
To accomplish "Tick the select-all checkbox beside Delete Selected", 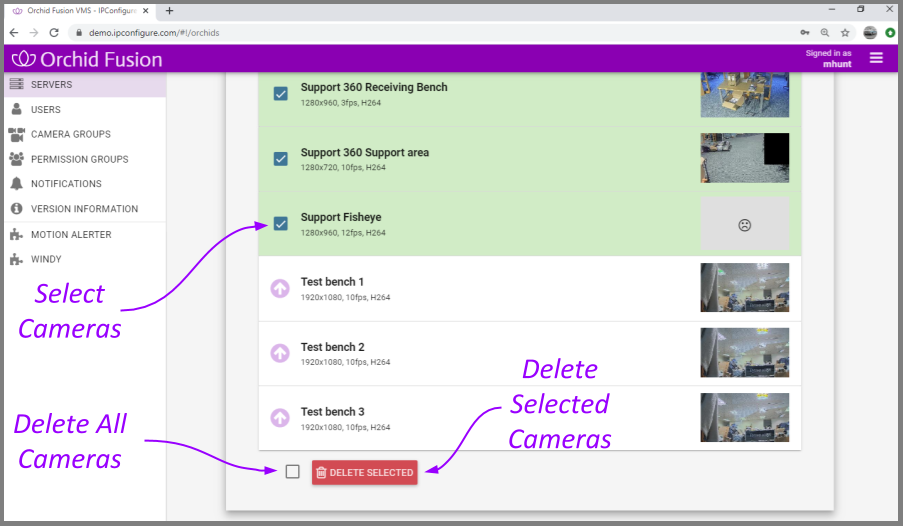I will pyautogui.click(x=293, y=472).
